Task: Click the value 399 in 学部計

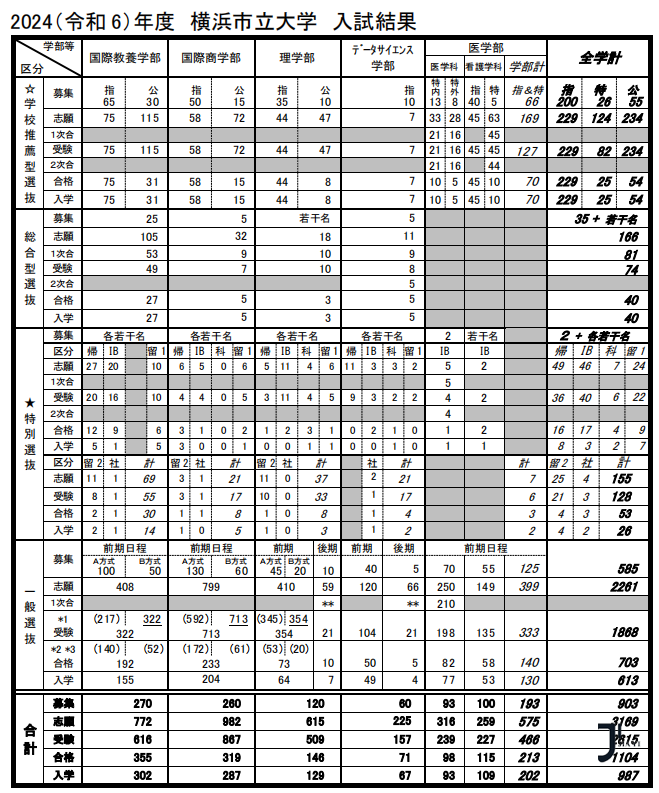Action: 529,587
